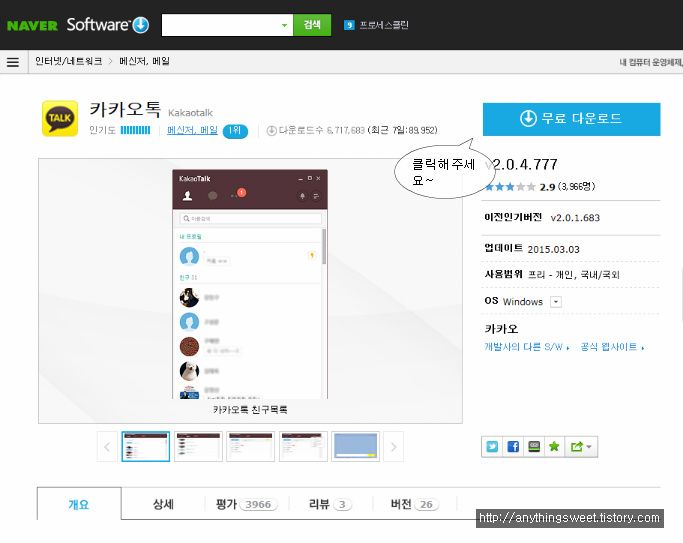The height and width of the screenshot is (543, 683).
Task: Open the Software download logo icon
Action: tap(141, 25)
